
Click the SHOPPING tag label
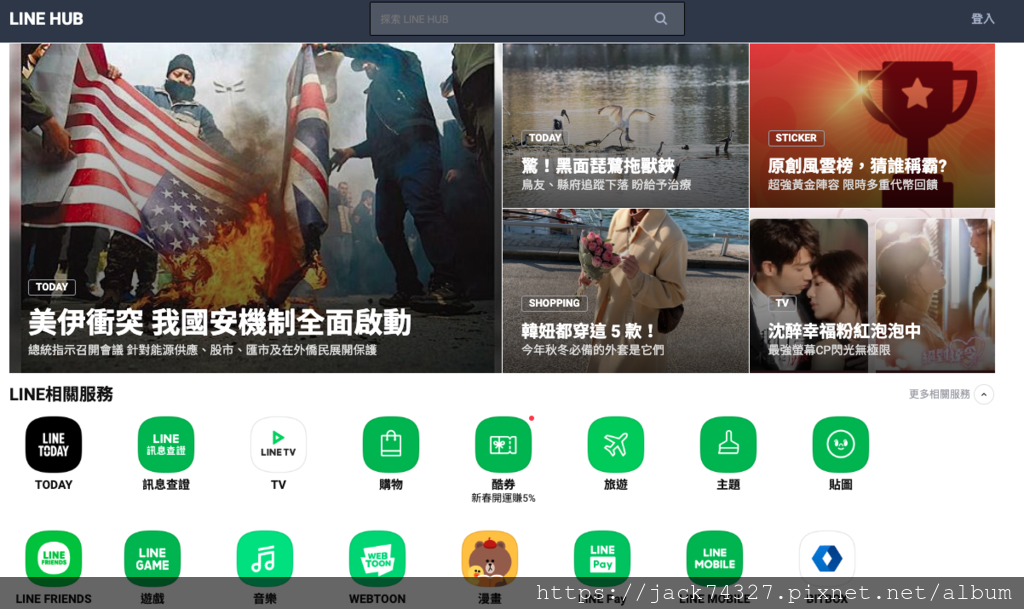(554, 303)
